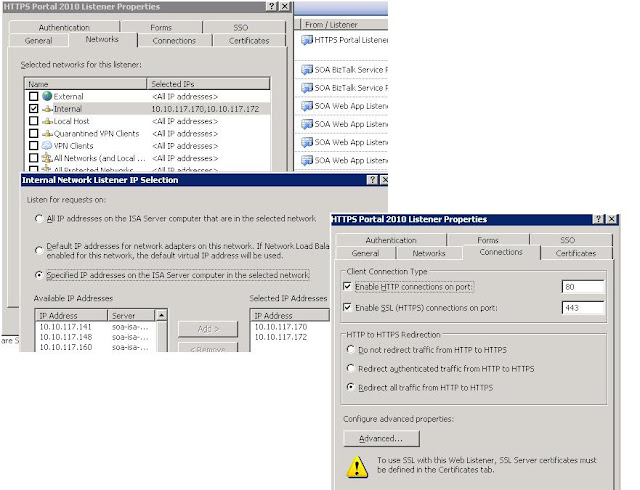Toggle Enable SSL (HTTPS) connections checkbox
This screenshot has height=490, width=640.
[x=347, y=307]
